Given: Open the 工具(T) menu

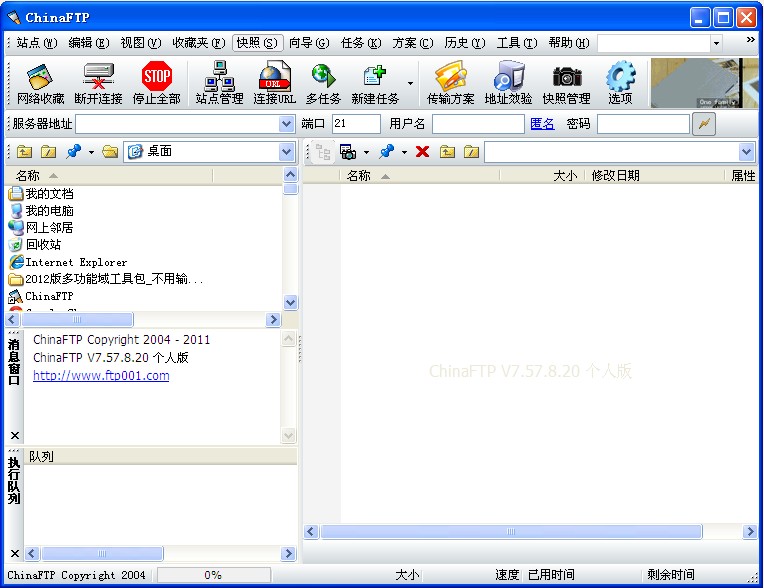Looking at the screenshot, I should point(516,43).
